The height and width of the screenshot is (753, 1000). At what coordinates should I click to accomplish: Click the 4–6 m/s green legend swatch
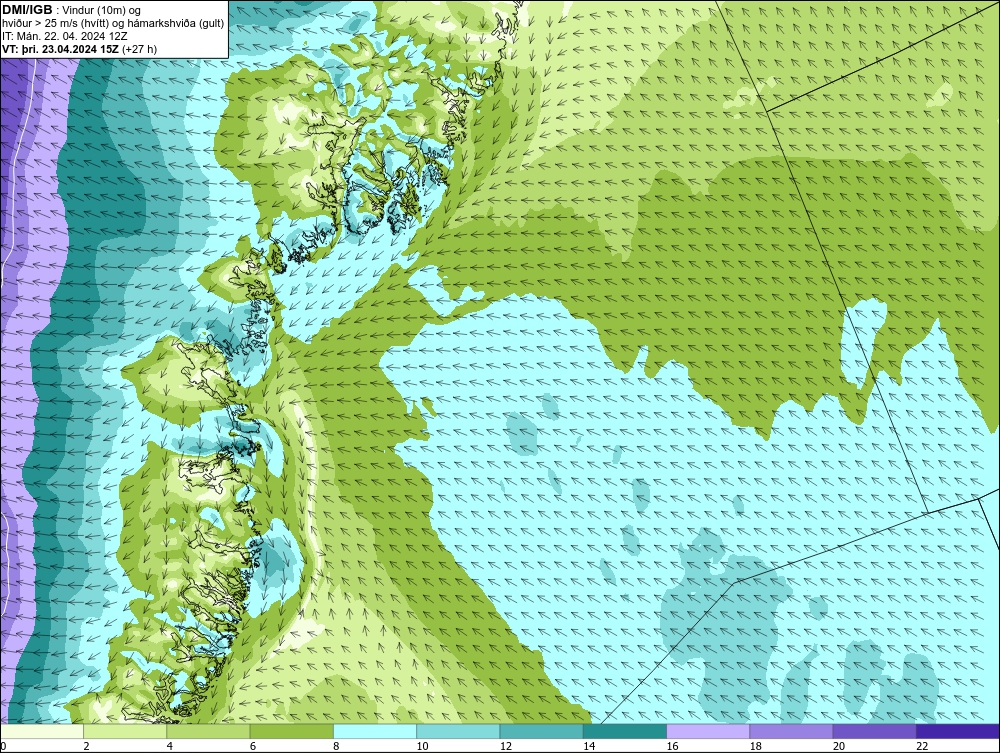[x=209, y=732]
